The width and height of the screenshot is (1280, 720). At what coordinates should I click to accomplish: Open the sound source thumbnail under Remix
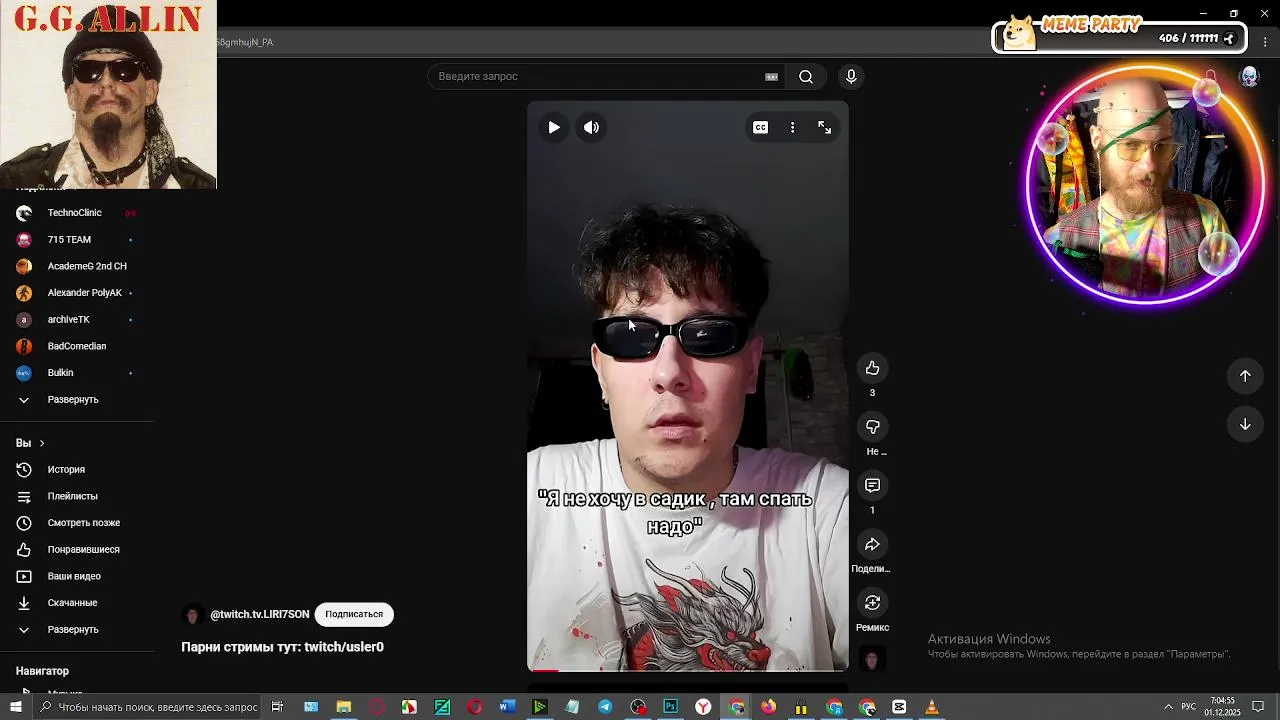click(x=872, y=659)
